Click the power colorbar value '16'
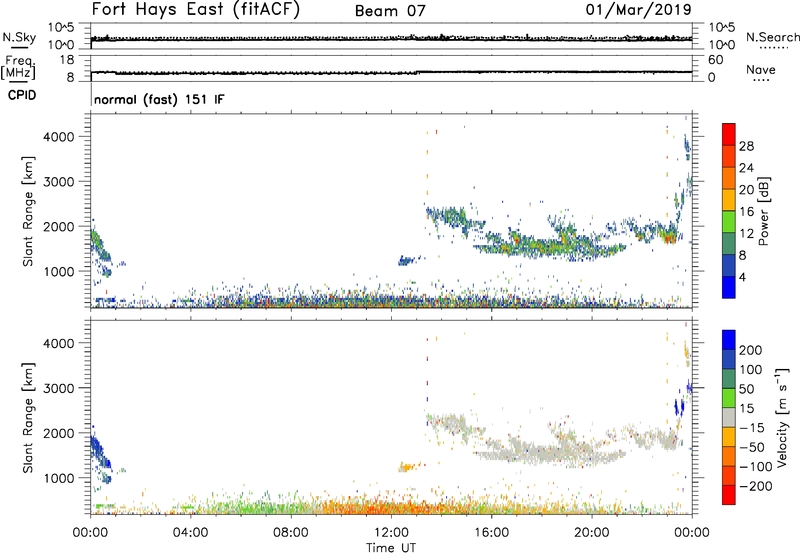Image resolution: width=800 pixels, height=554 pixels. point(746,212)
